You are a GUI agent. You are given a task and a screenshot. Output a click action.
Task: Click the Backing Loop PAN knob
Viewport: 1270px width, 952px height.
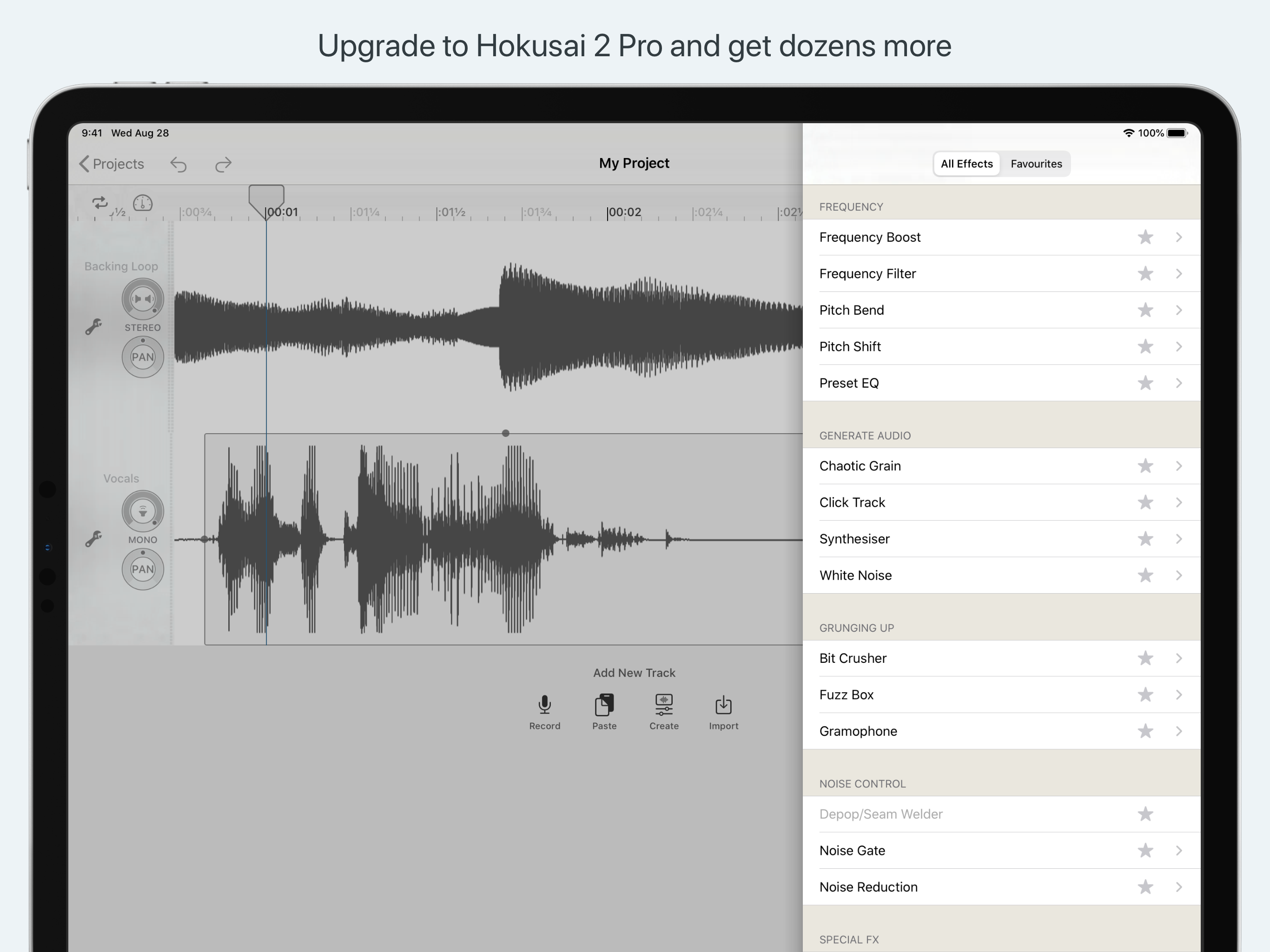tap(142, 357)
